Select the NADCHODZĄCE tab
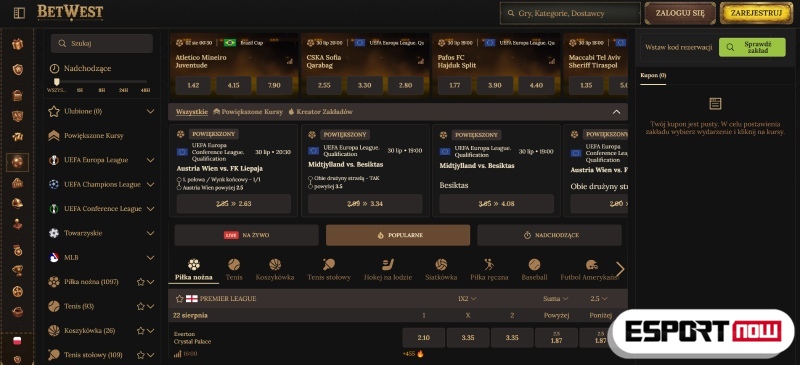 549,235
